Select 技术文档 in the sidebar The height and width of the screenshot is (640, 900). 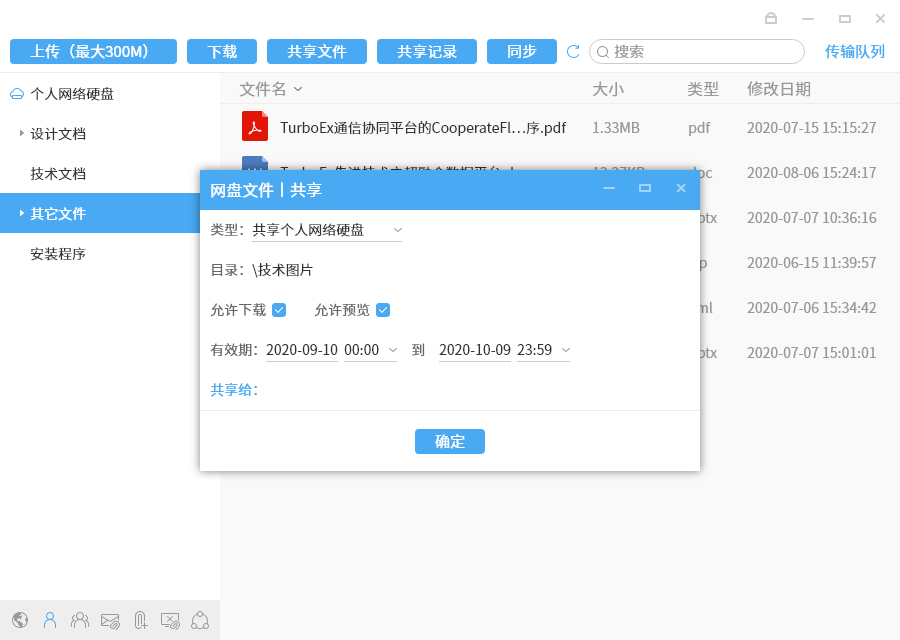click(58, 173)
